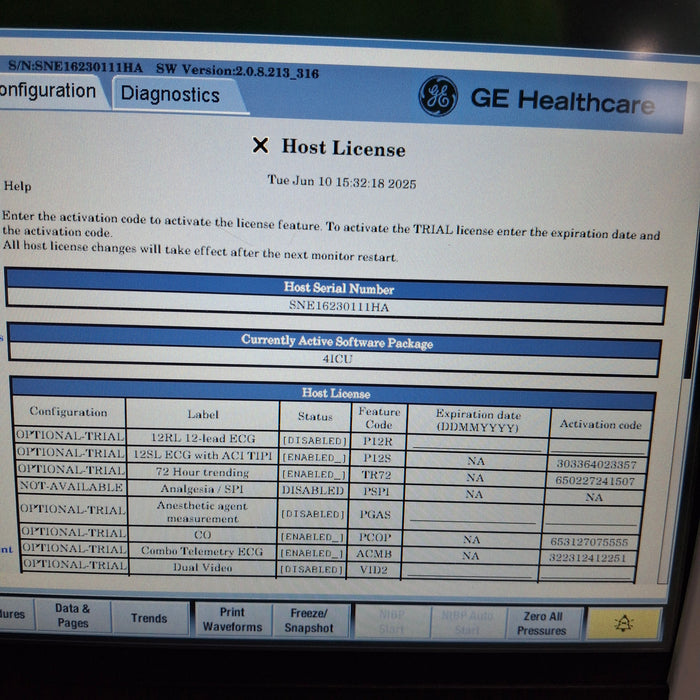The height and width of the screenshot is (700, 700).
Task: Click Print Waveforms
Action: click(x=232, y=619)
